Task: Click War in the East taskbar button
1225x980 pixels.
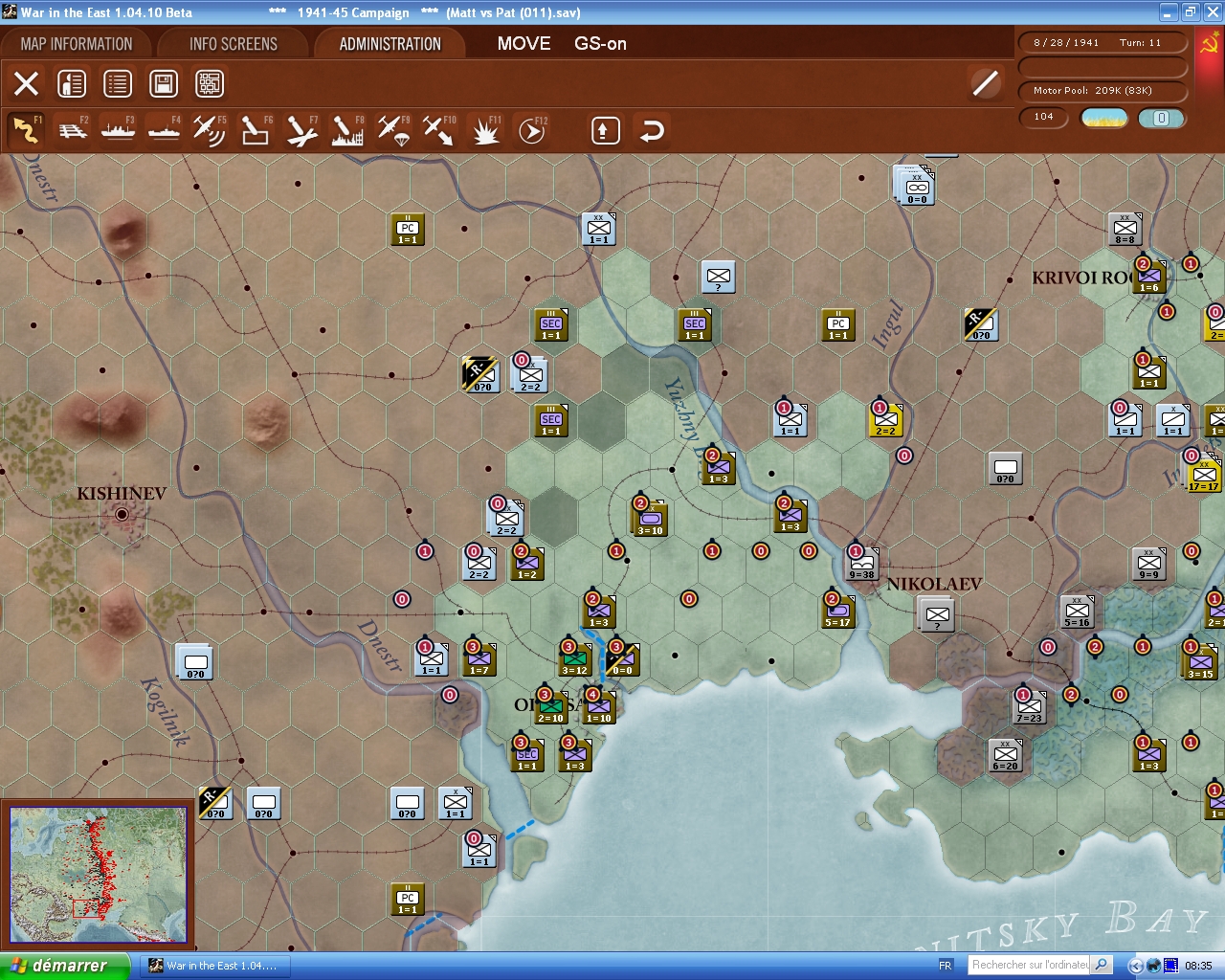Action: pos(214,966)
